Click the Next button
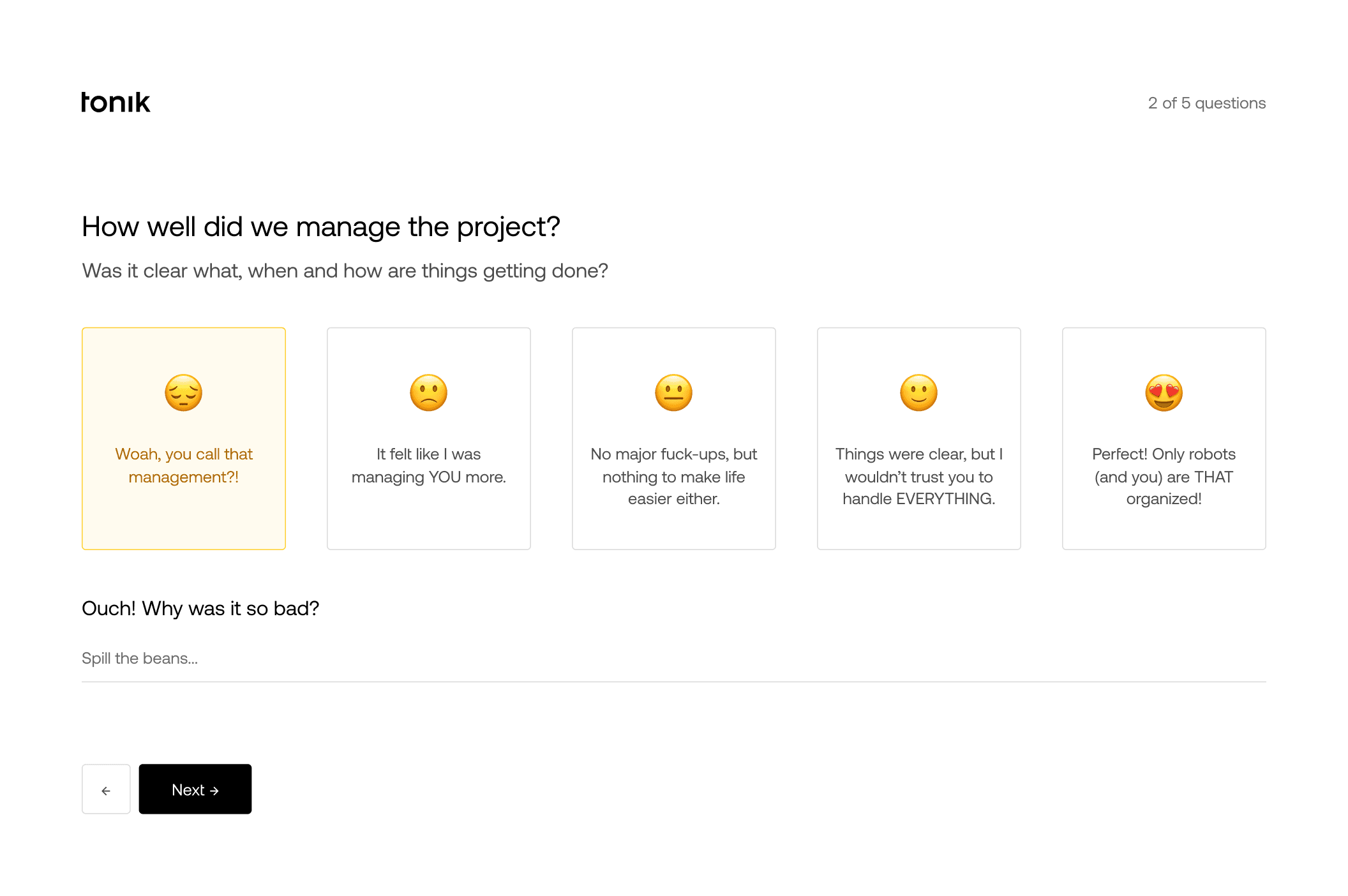This screenshot has height=896, width=1348. 195,789
